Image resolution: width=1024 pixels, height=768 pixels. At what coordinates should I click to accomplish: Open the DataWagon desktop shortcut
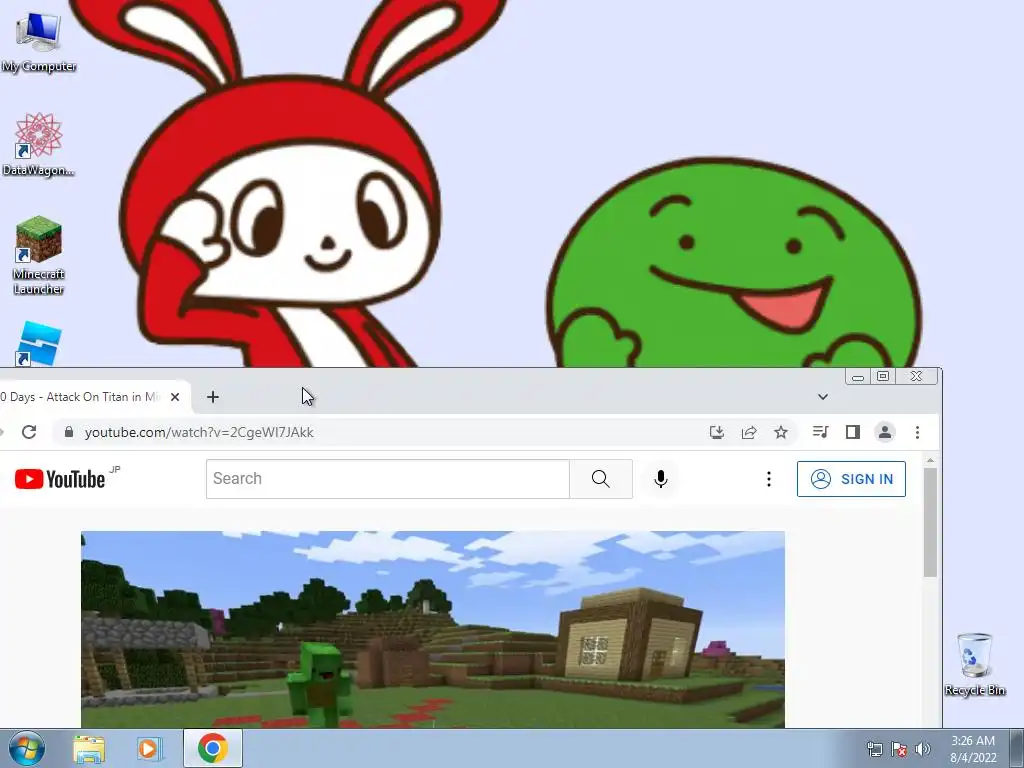[39, 144]
